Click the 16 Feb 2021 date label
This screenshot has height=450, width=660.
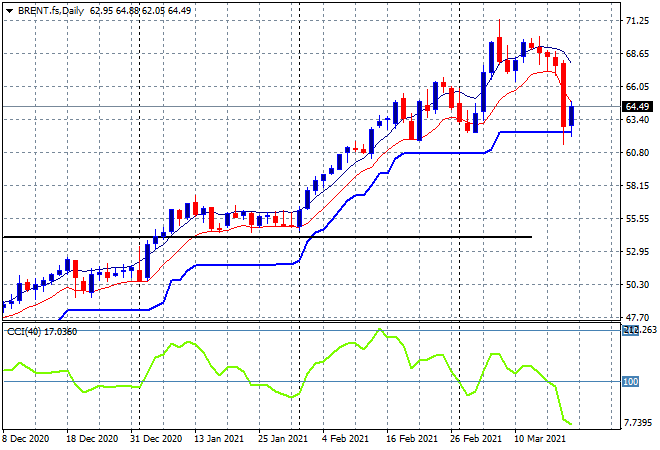412,439
